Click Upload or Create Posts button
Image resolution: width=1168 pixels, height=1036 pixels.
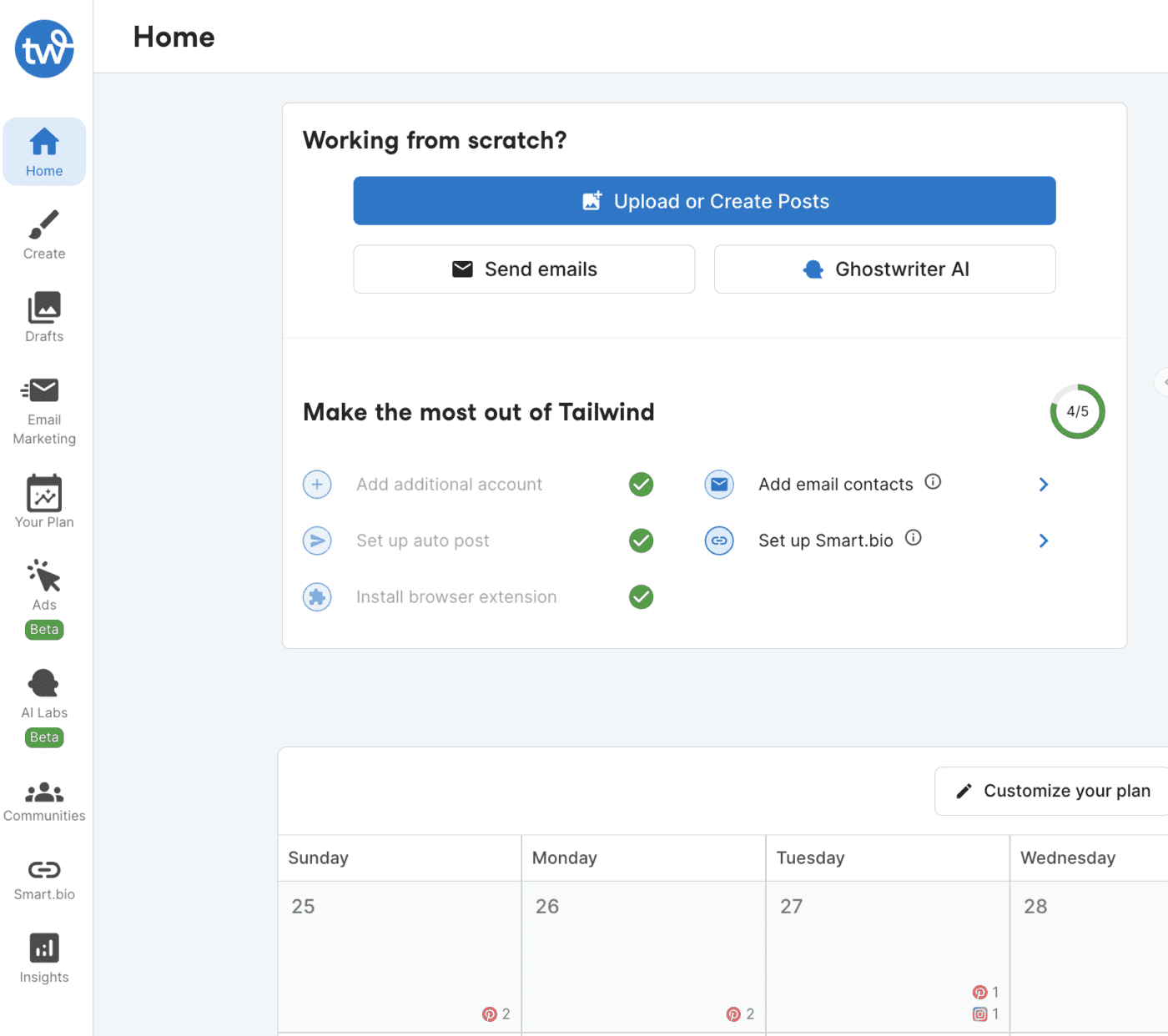click(x=704, y=201)
